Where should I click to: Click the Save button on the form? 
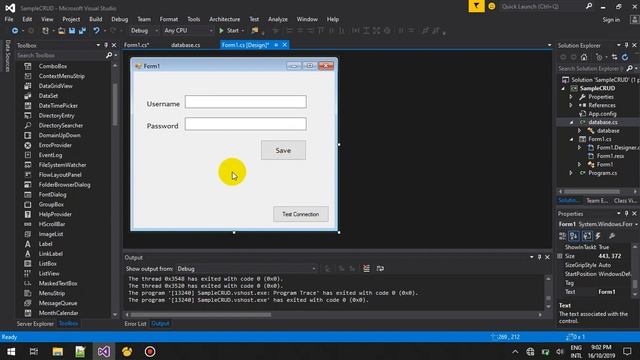click(283, 150)
